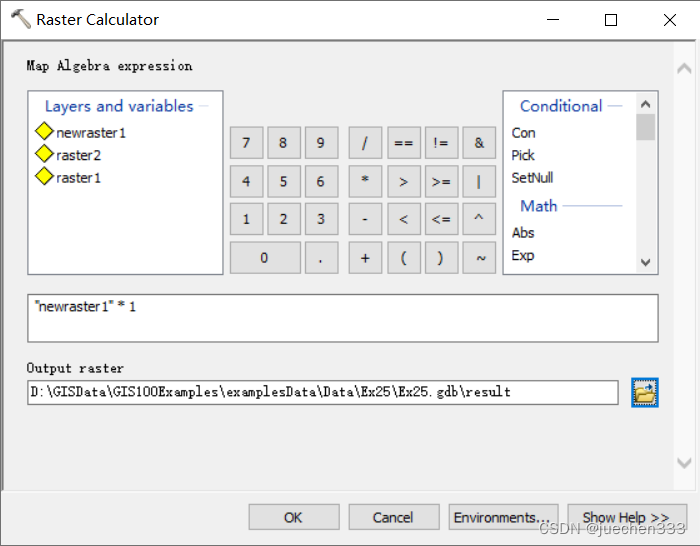
Task: Insert the multiplication * operator
Action: tap(365, 181)
